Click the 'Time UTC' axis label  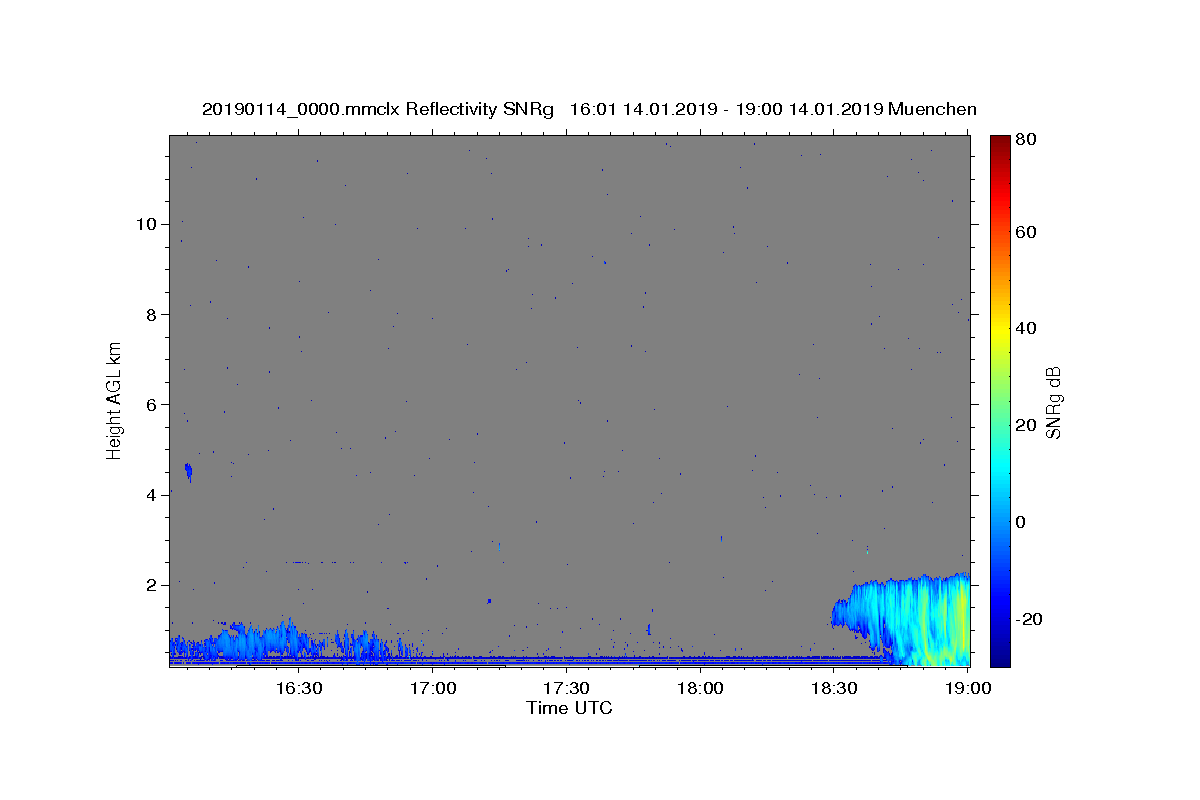569,708
